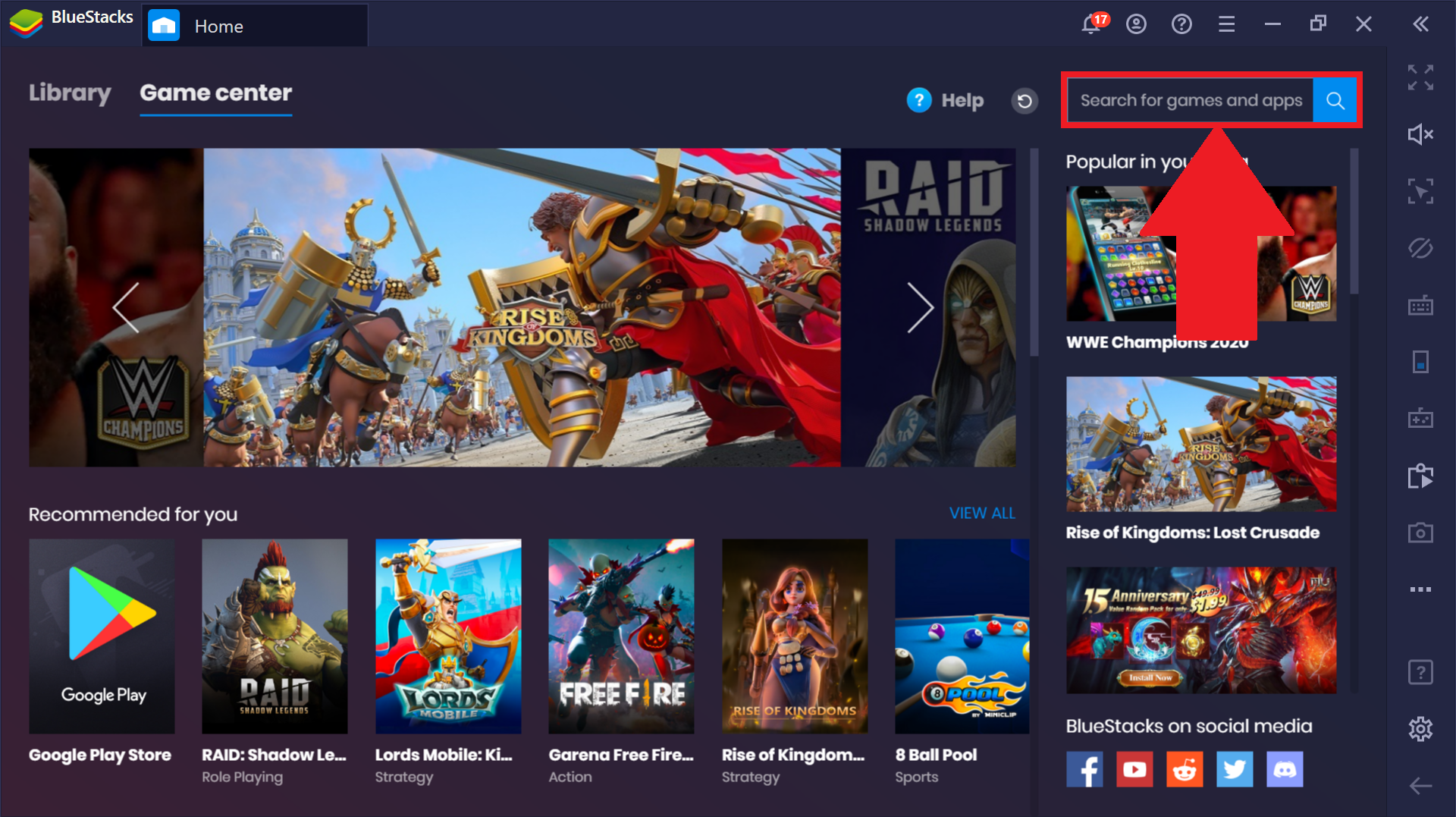1456x817 pixels.
Task: Click the media/install APK icon
Action: pos(1420,476)
